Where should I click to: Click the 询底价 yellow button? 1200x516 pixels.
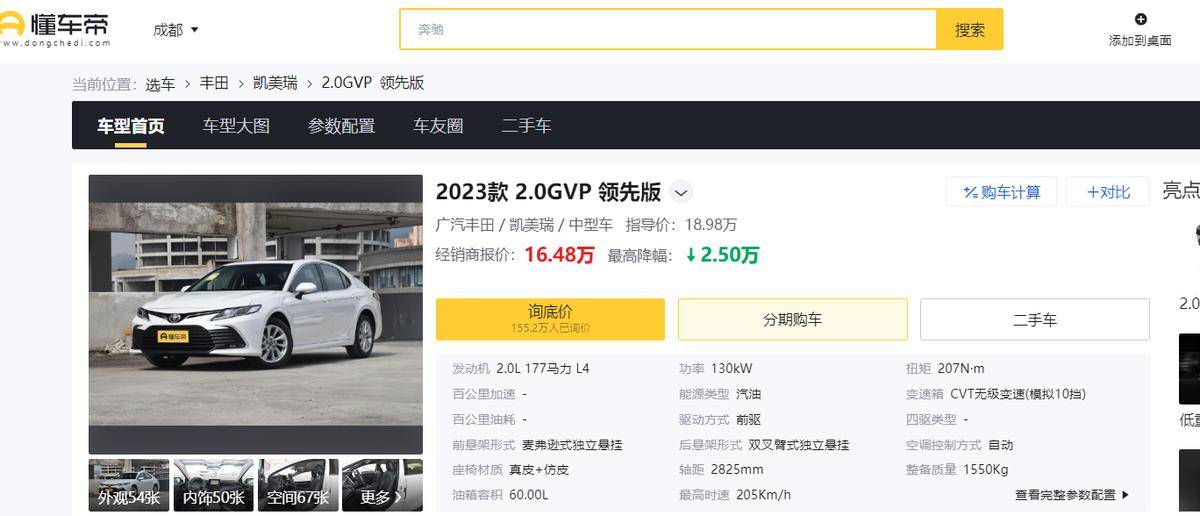pos(550,319)
